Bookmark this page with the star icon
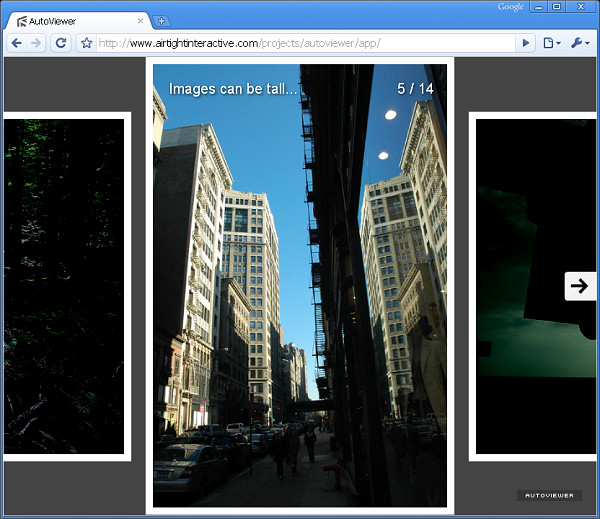600x519 pixels. tap(86, 43)
